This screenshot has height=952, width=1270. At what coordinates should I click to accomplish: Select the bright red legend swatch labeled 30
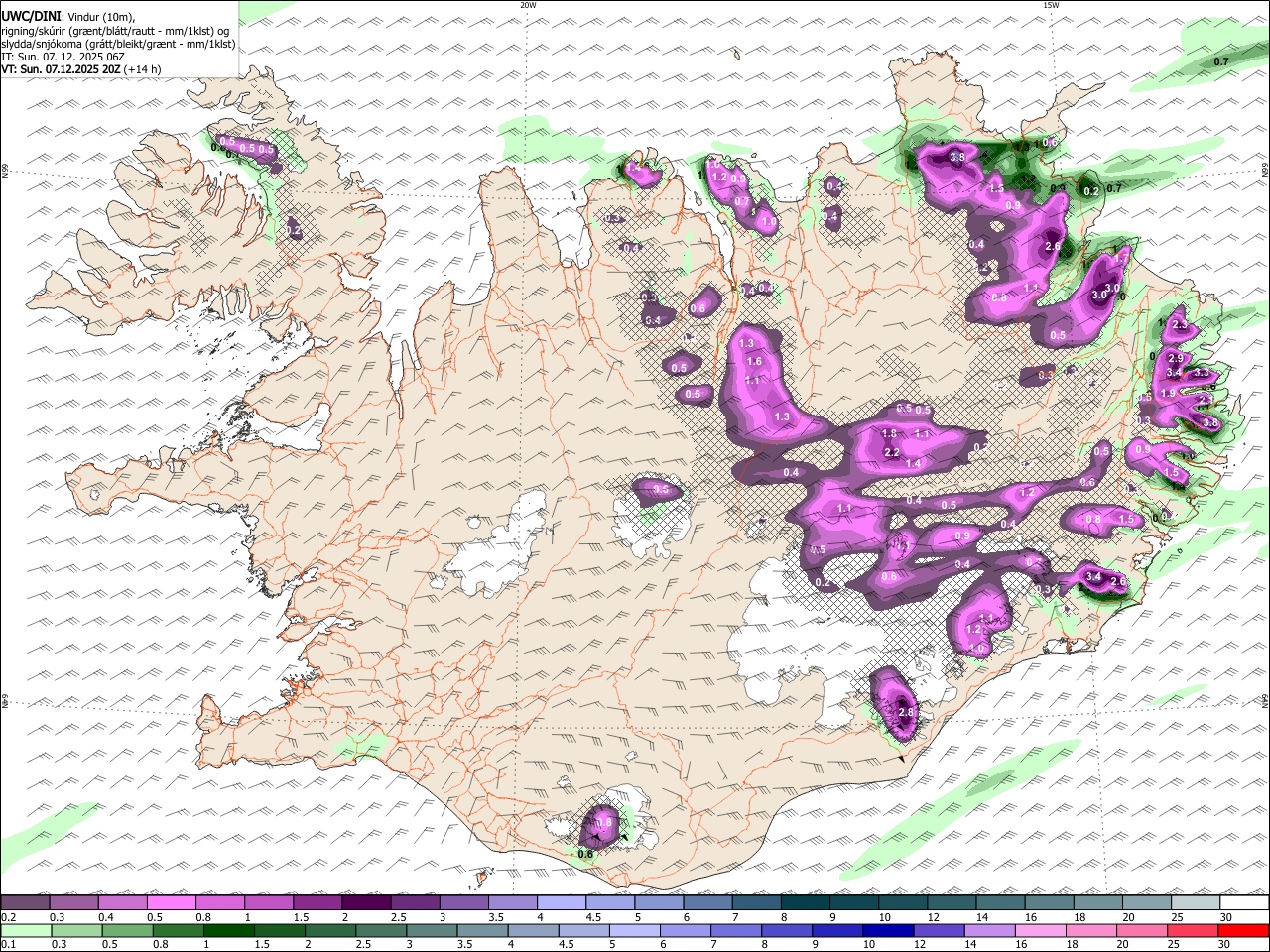point(1242,930)
